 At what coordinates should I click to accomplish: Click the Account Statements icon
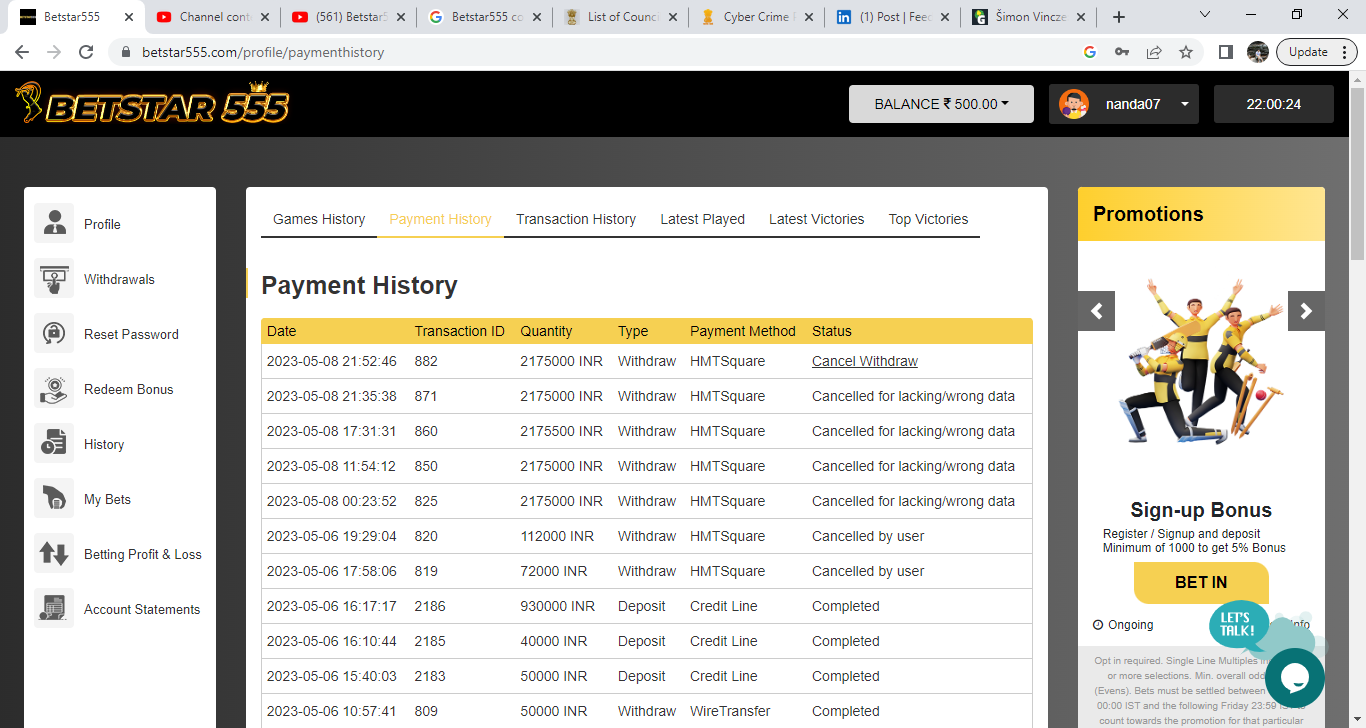pos(54,608)
